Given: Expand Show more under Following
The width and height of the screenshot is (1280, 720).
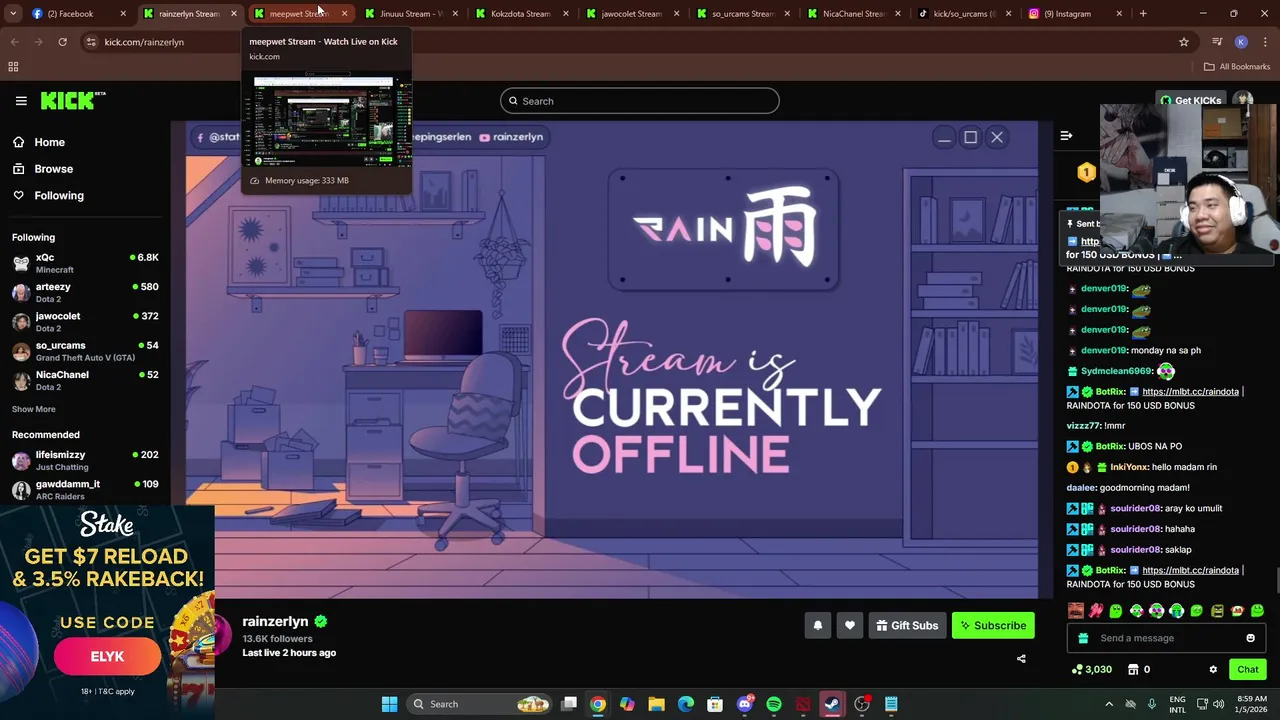Looking at the screenshot, I should pos(34,409).
